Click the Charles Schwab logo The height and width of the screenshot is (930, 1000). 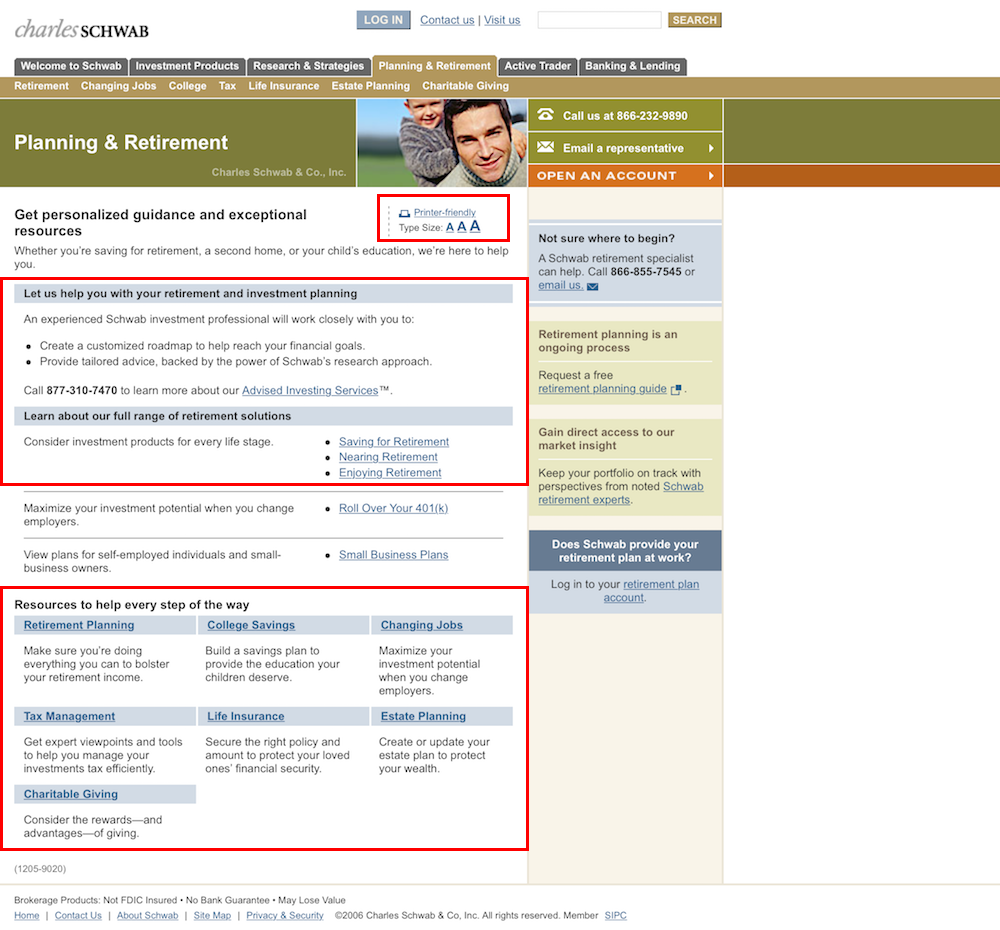click(82, 29)
